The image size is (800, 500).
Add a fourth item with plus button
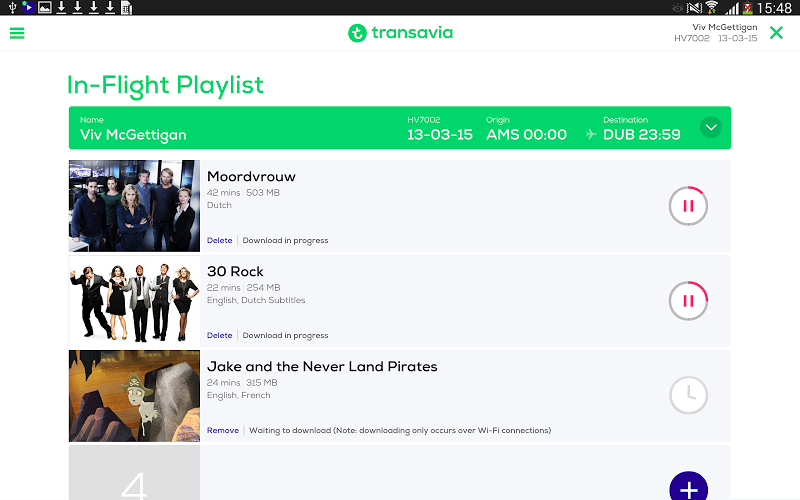coord(688,486)
